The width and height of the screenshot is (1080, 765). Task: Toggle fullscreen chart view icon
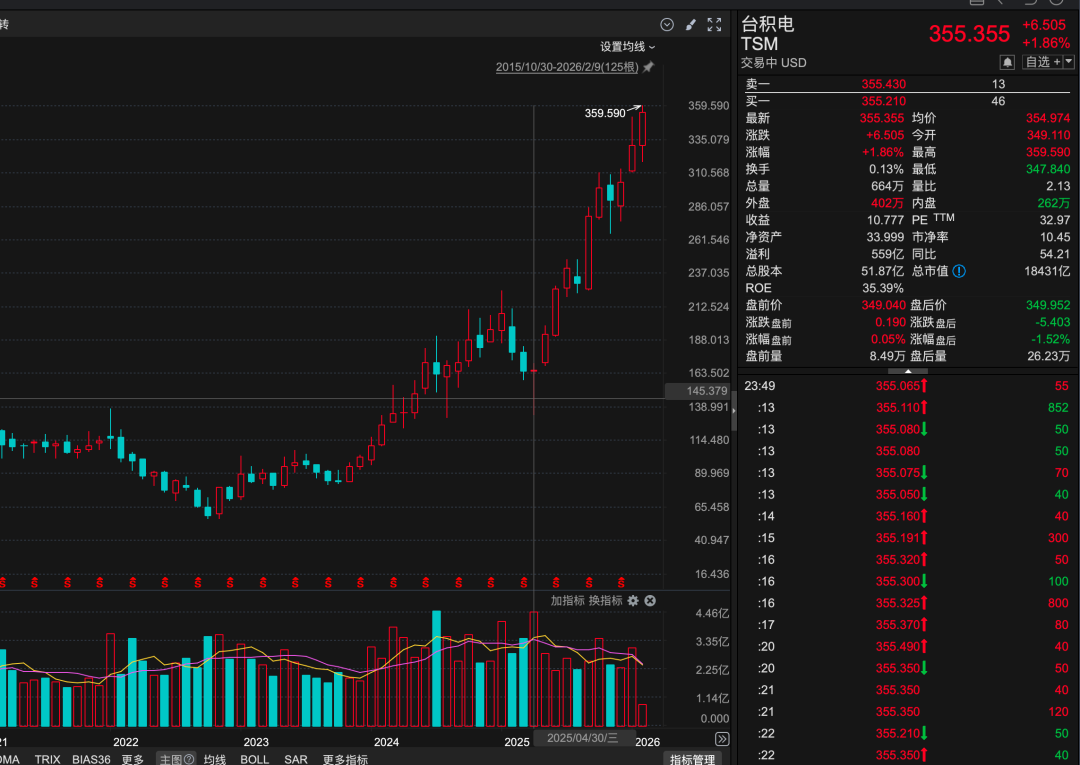(714, 25)
